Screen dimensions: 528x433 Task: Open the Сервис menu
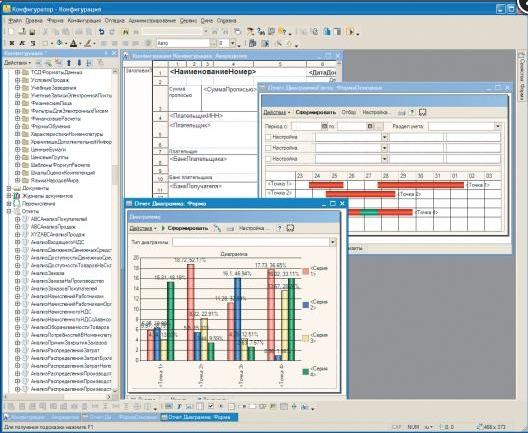click(188, 21)
